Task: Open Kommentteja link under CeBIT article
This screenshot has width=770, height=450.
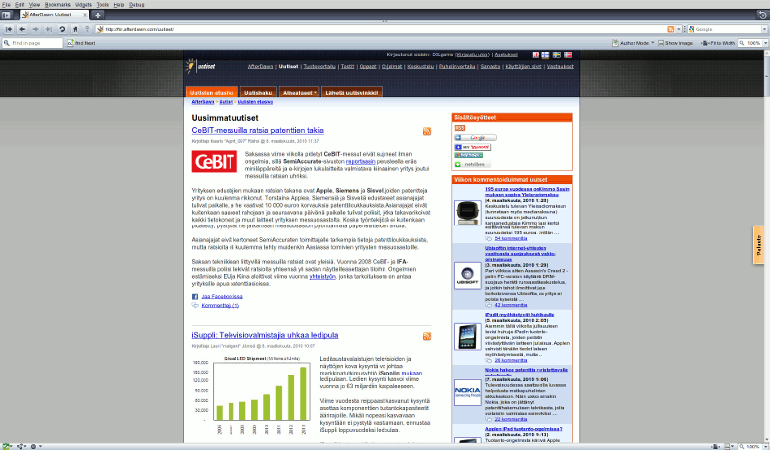Action: (220, 306)
